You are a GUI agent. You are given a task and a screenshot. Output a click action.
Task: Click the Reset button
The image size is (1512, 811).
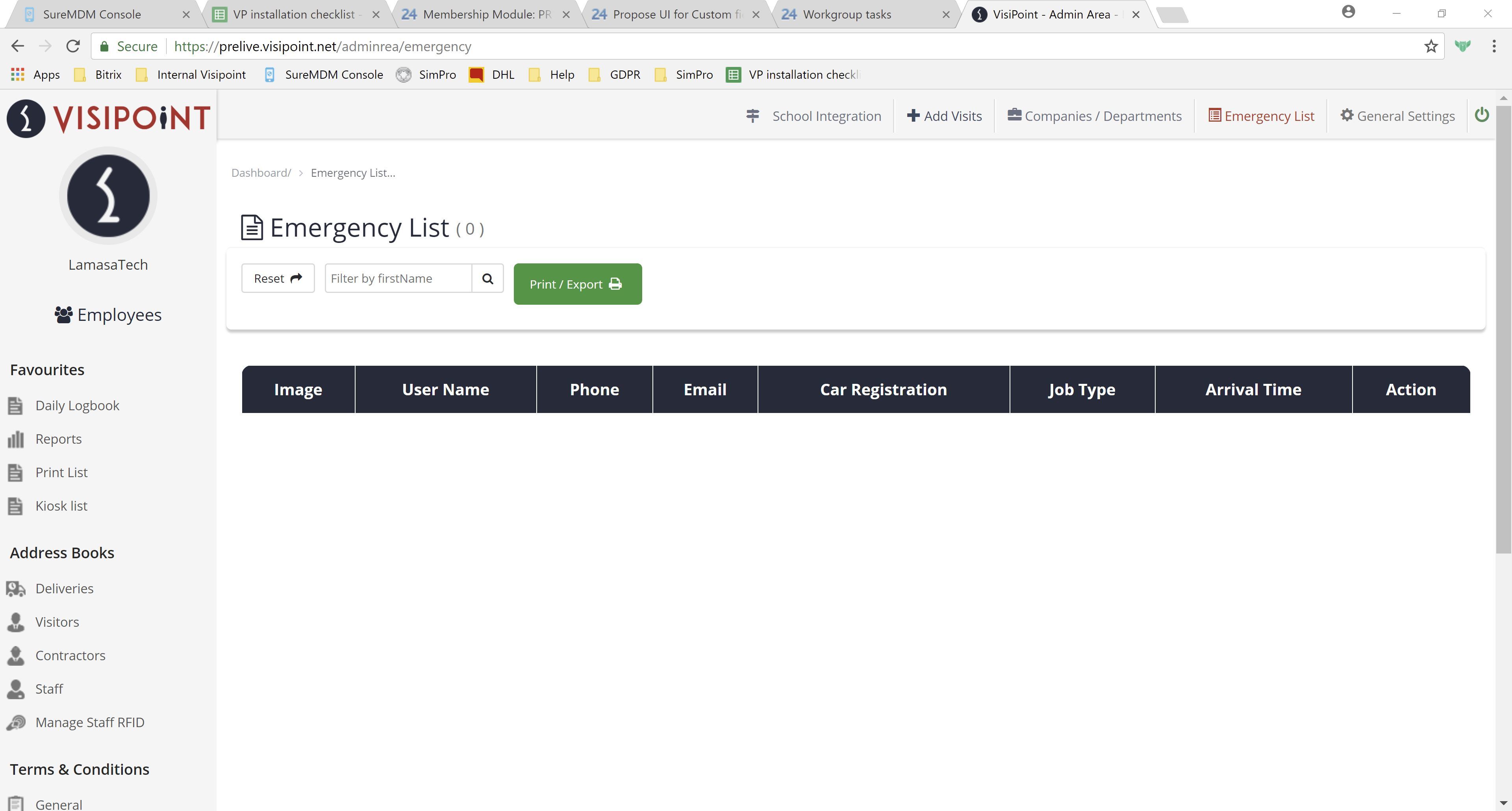(x=278, y=278)
